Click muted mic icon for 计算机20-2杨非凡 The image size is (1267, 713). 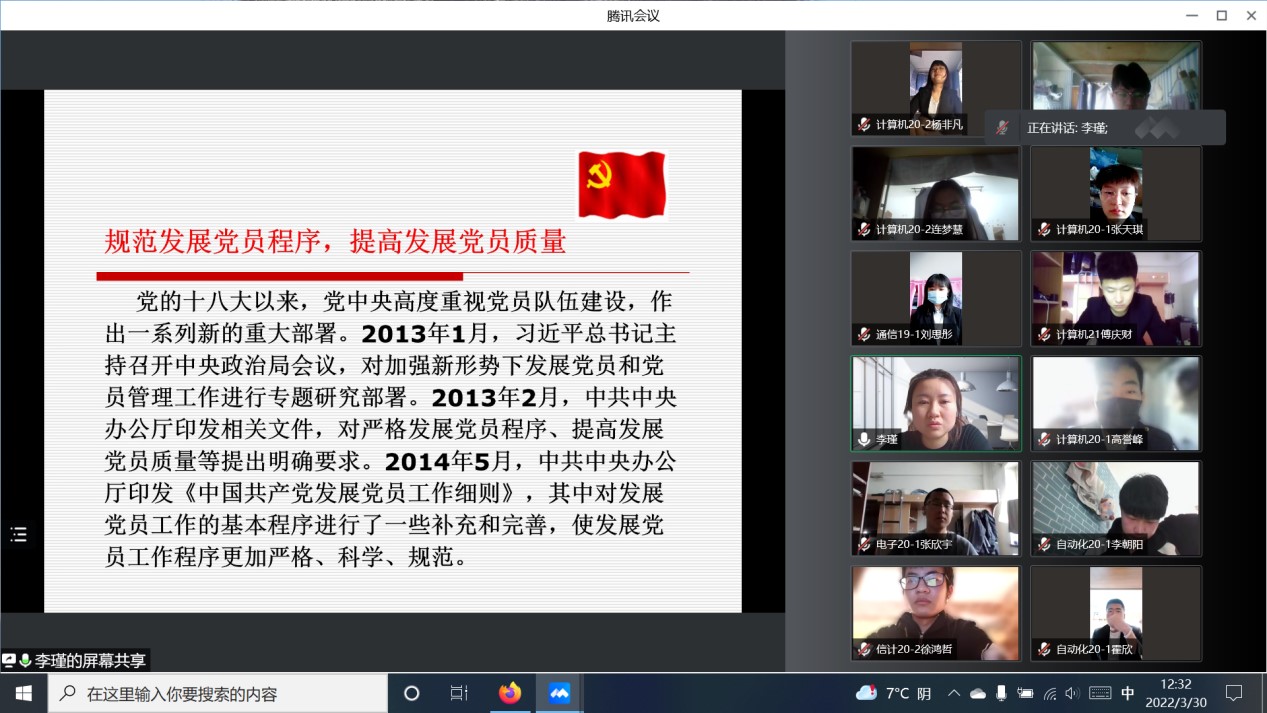point(864,125)
